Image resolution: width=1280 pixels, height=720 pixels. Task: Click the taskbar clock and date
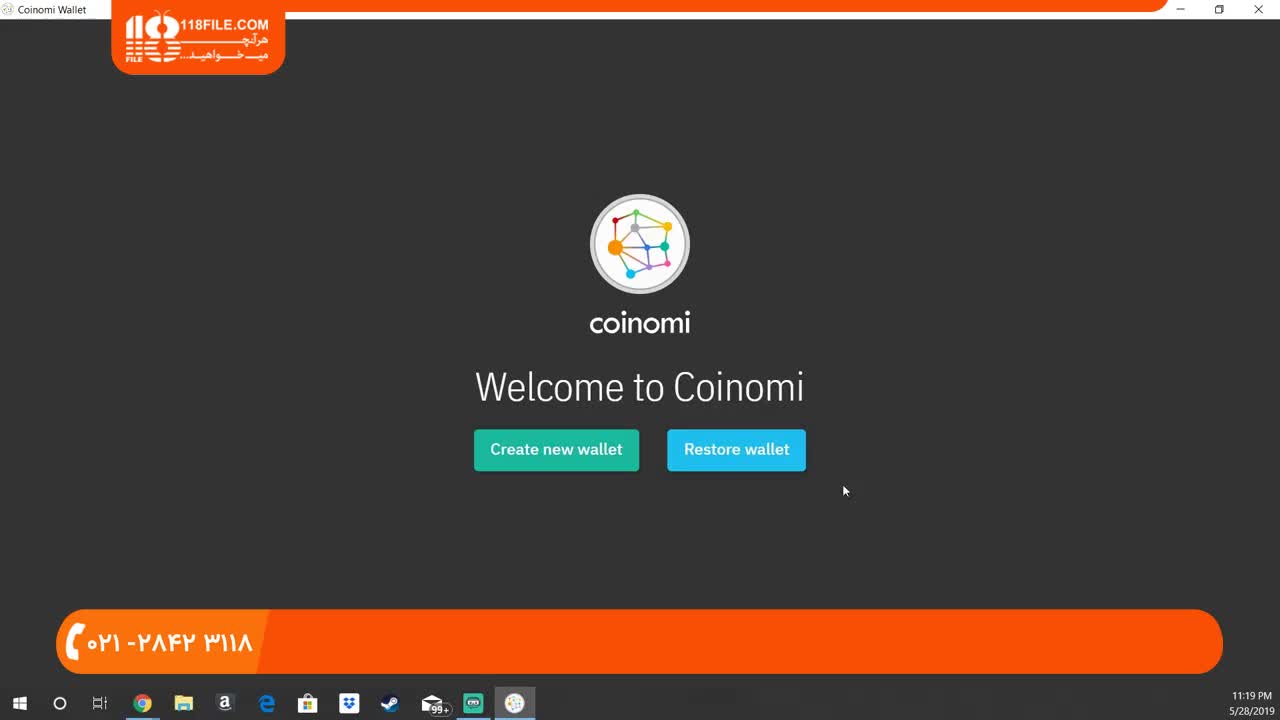(x=1250, y=703)
